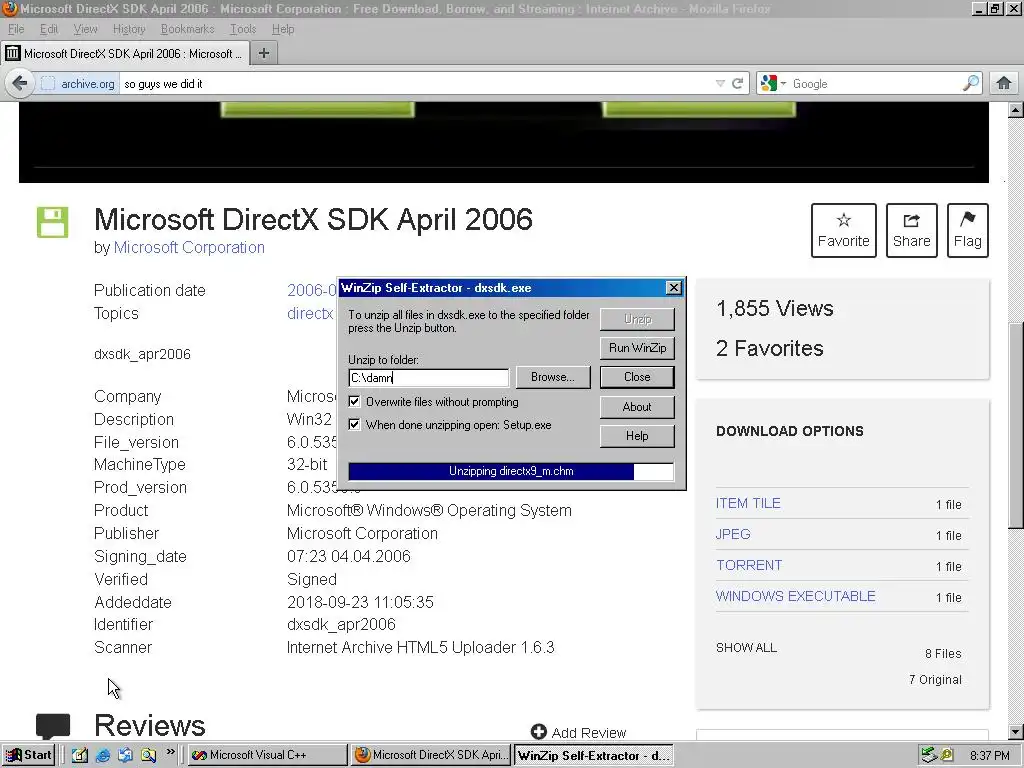Click the unzipping progress bar
The image size is (1024, 768).
(x=511, y=472)
